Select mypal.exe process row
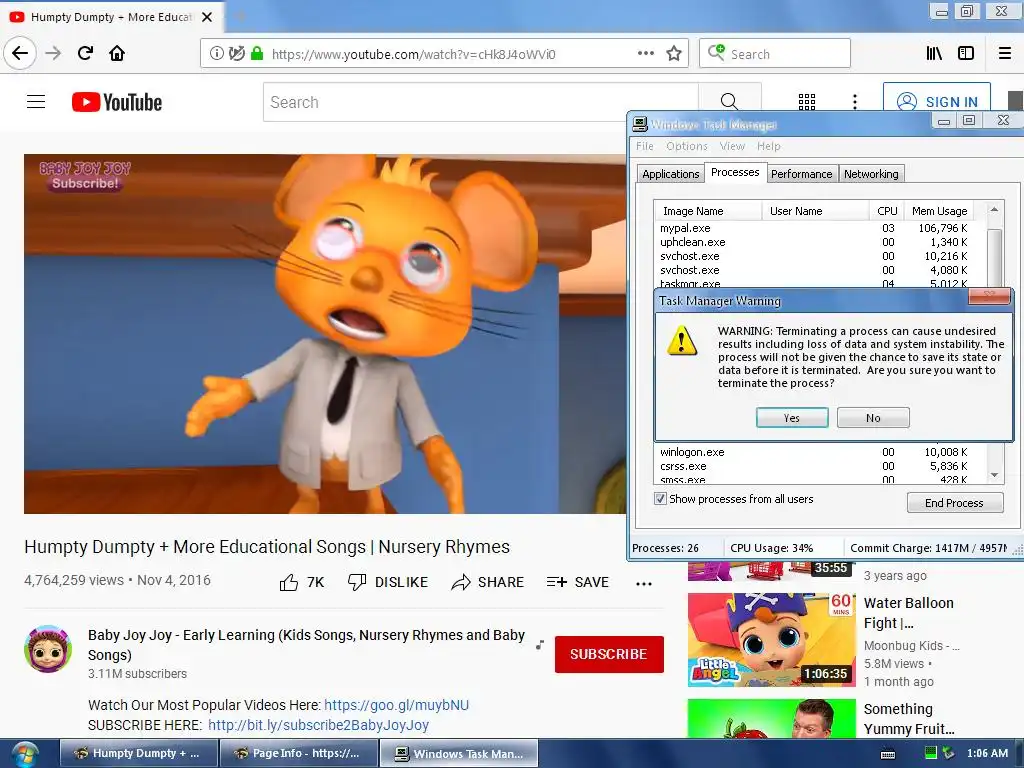The image size is (1024, 768). [x=814, y=228]
